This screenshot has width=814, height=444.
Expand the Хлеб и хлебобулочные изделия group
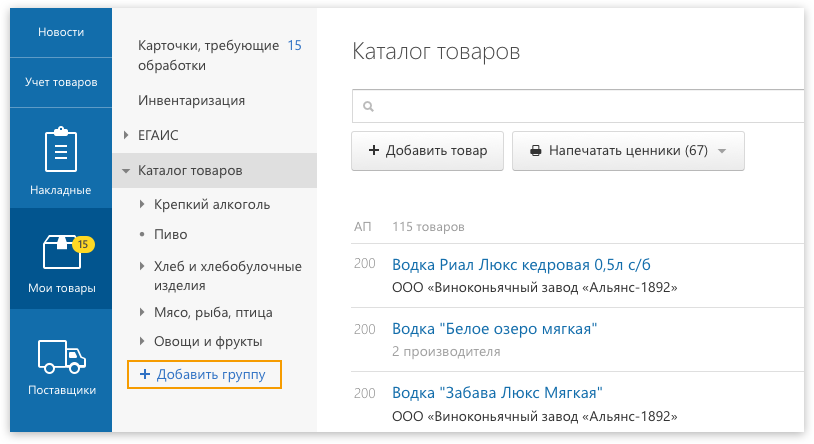[x=143, y=266]
